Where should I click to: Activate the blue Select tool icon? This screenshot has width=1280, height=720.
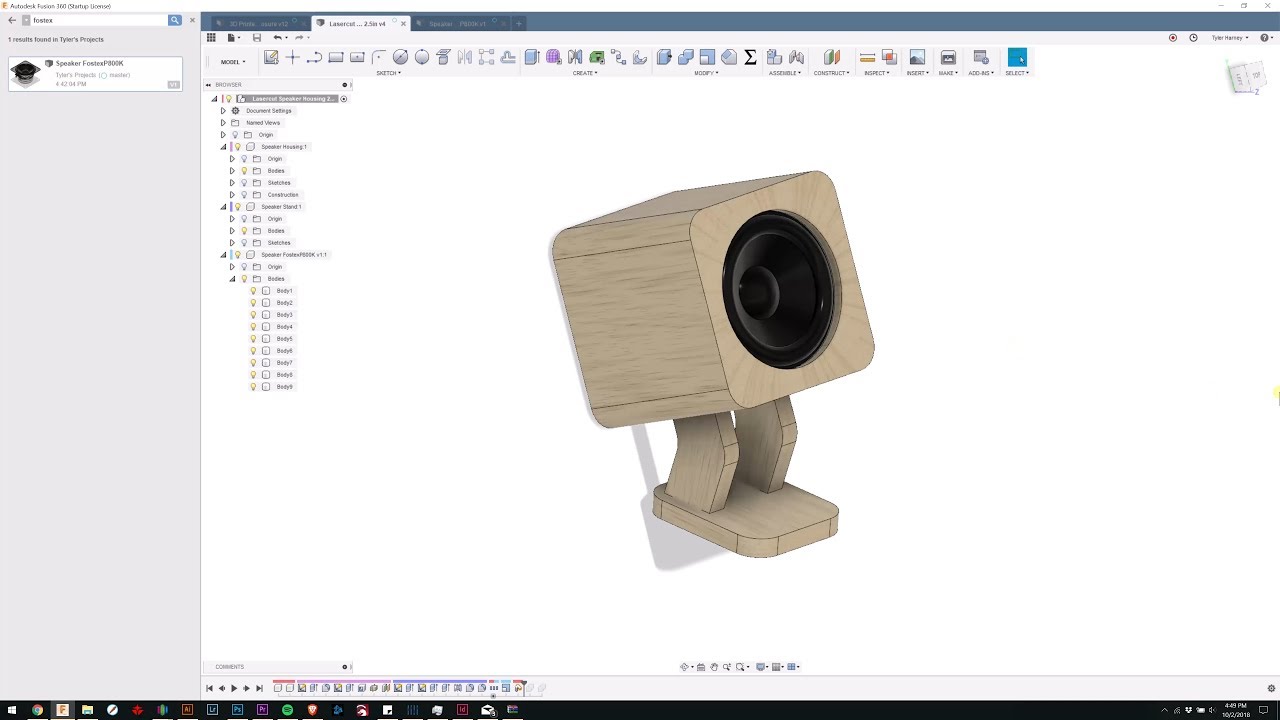pos(1017,57)
